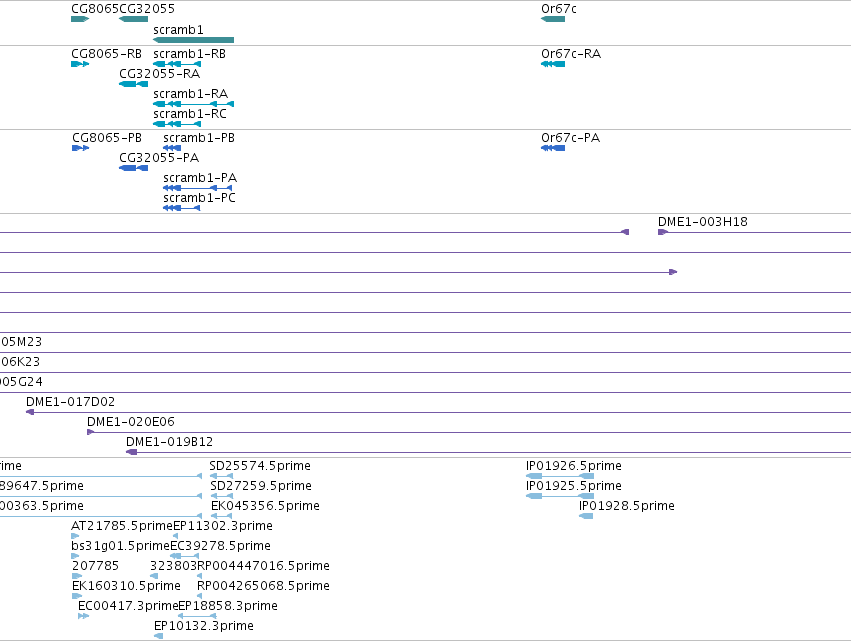Click the SD25574.5prime EST label
The width and height of the screenshot is (851, 641).
[260, 466]
